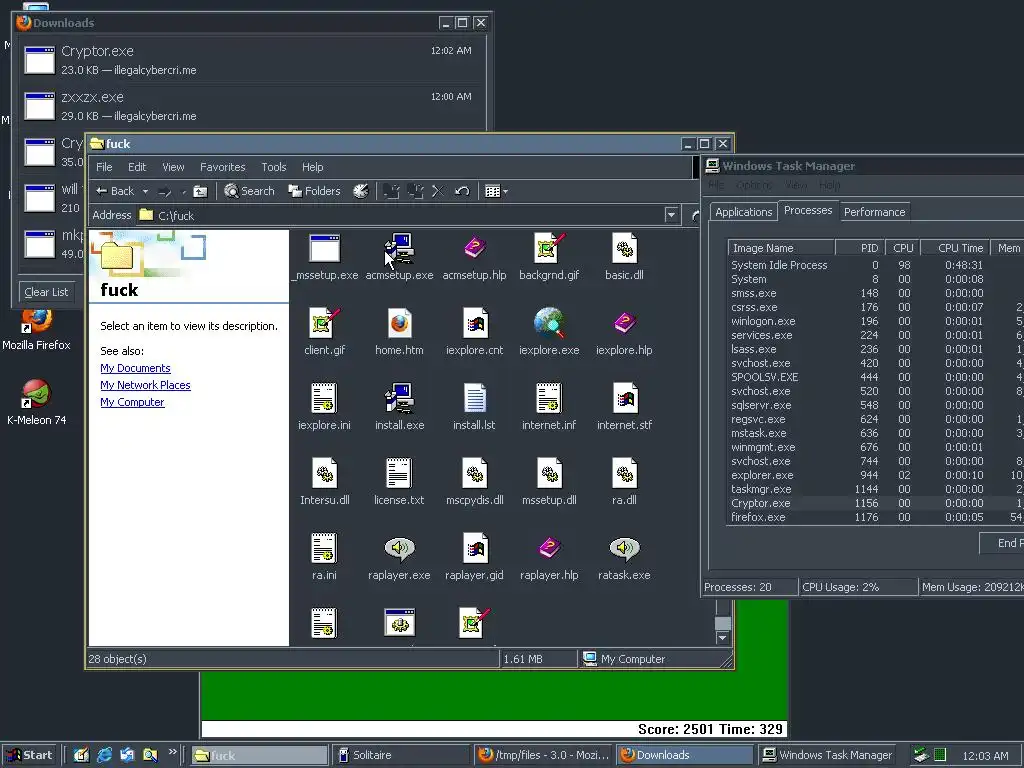Open the Back history dropdown arrow

[145, 191]
